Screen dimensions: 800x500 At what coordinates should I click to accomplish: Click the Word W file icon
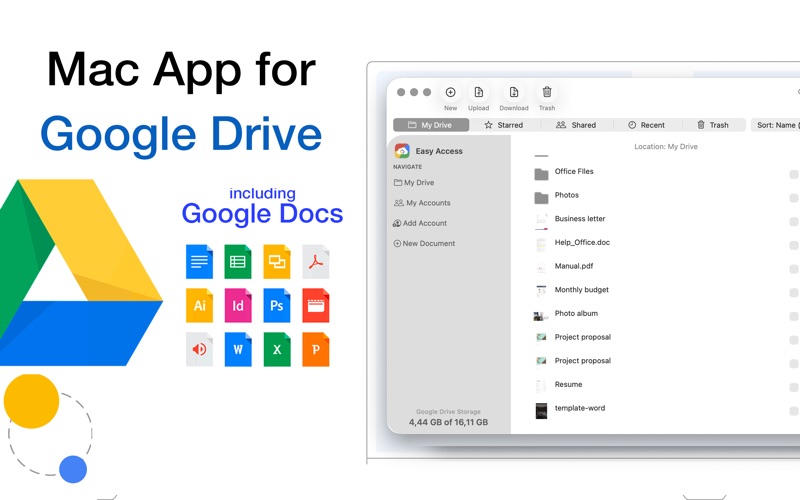(x=238, y=349)
